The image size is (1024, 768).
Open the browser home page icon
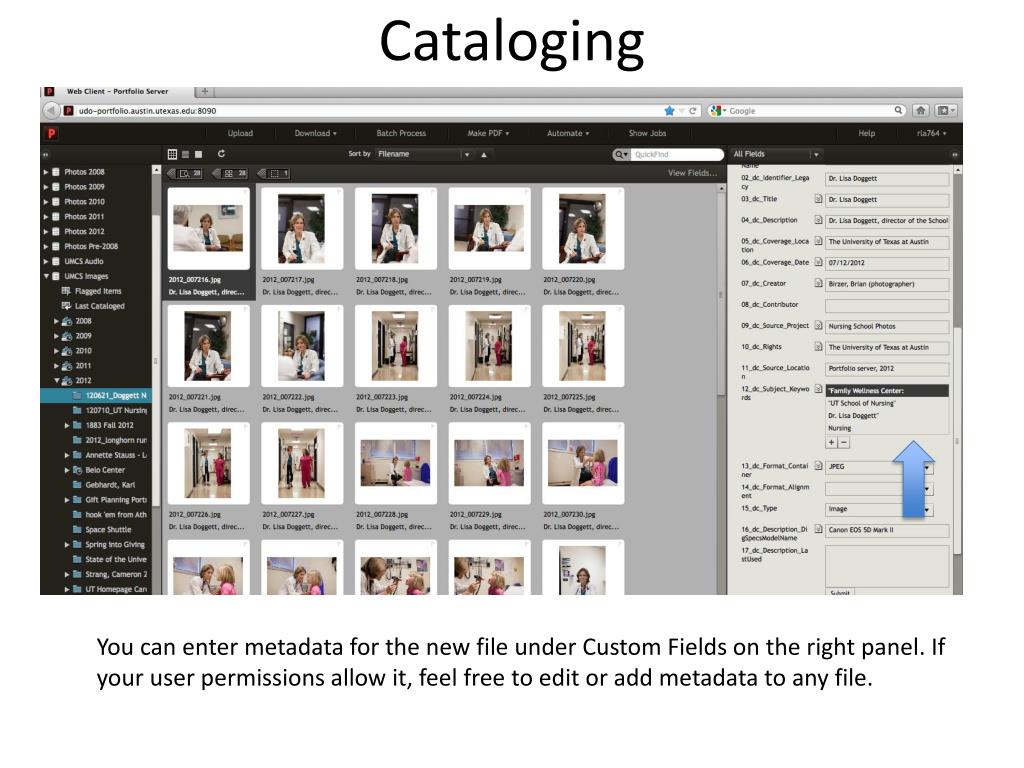coord(920,110)
